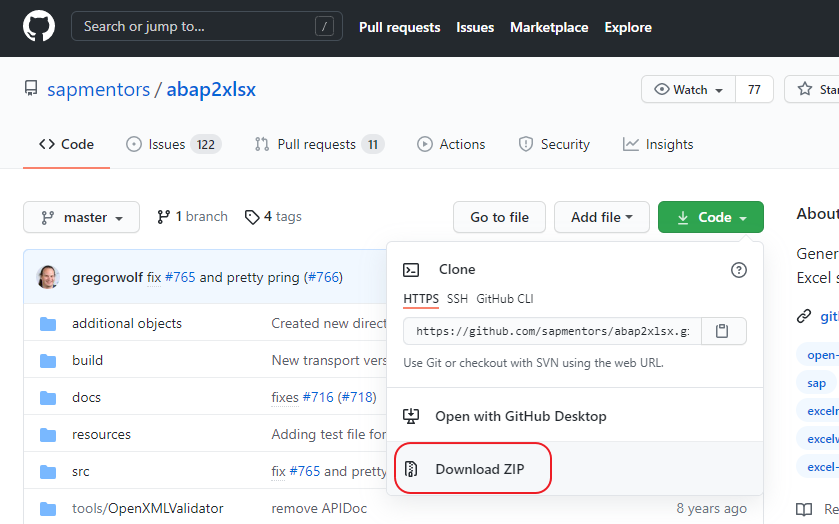Click the Readme book icon

(804, 509)
